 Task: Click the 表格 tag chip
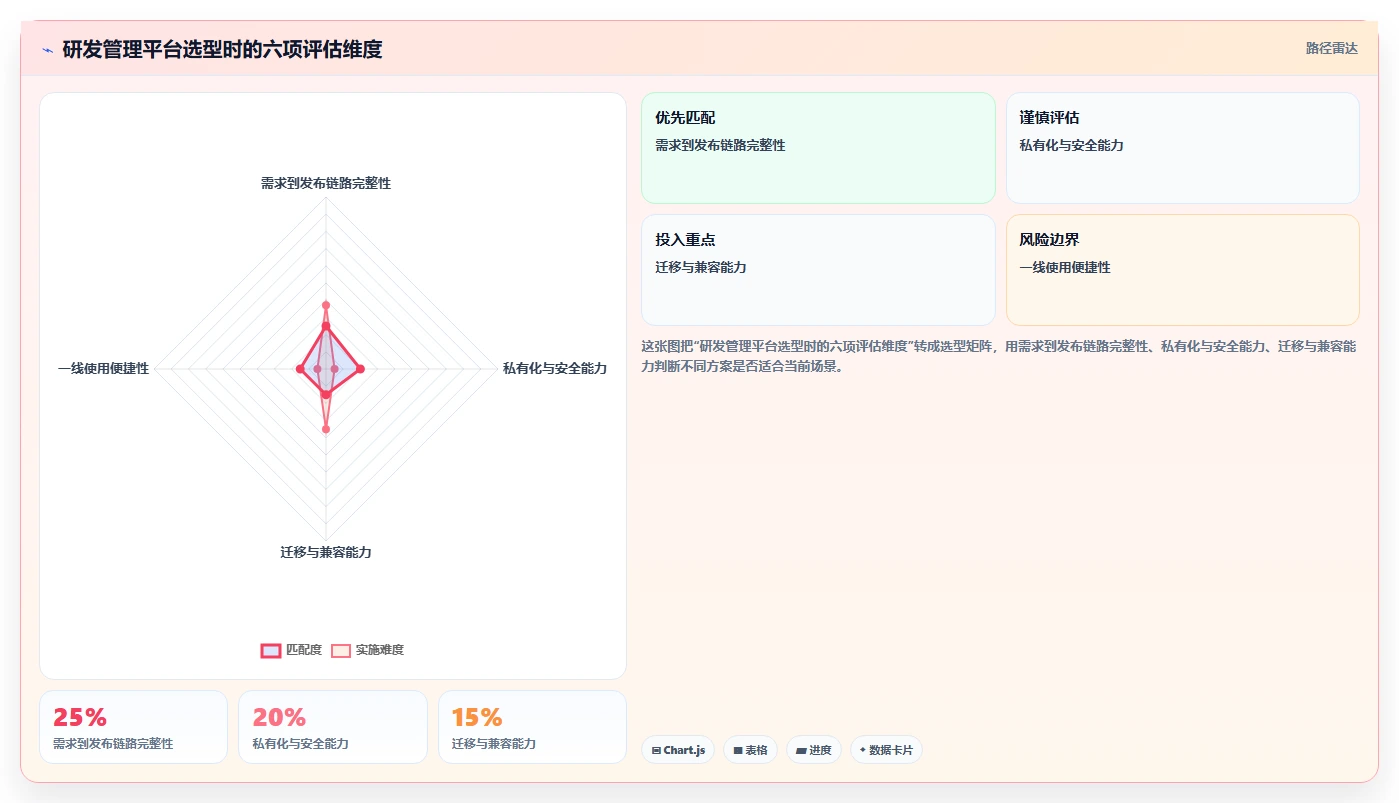point(750,750)
